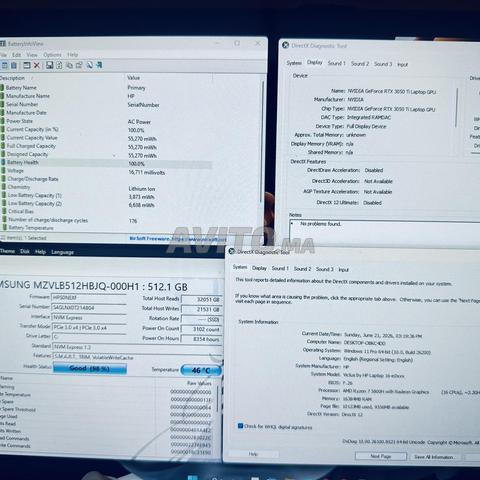The image size is (480, 480).
Task: Click the exit icon at end of BatteryInfoView toolbar
Action: tap(99, 65)
